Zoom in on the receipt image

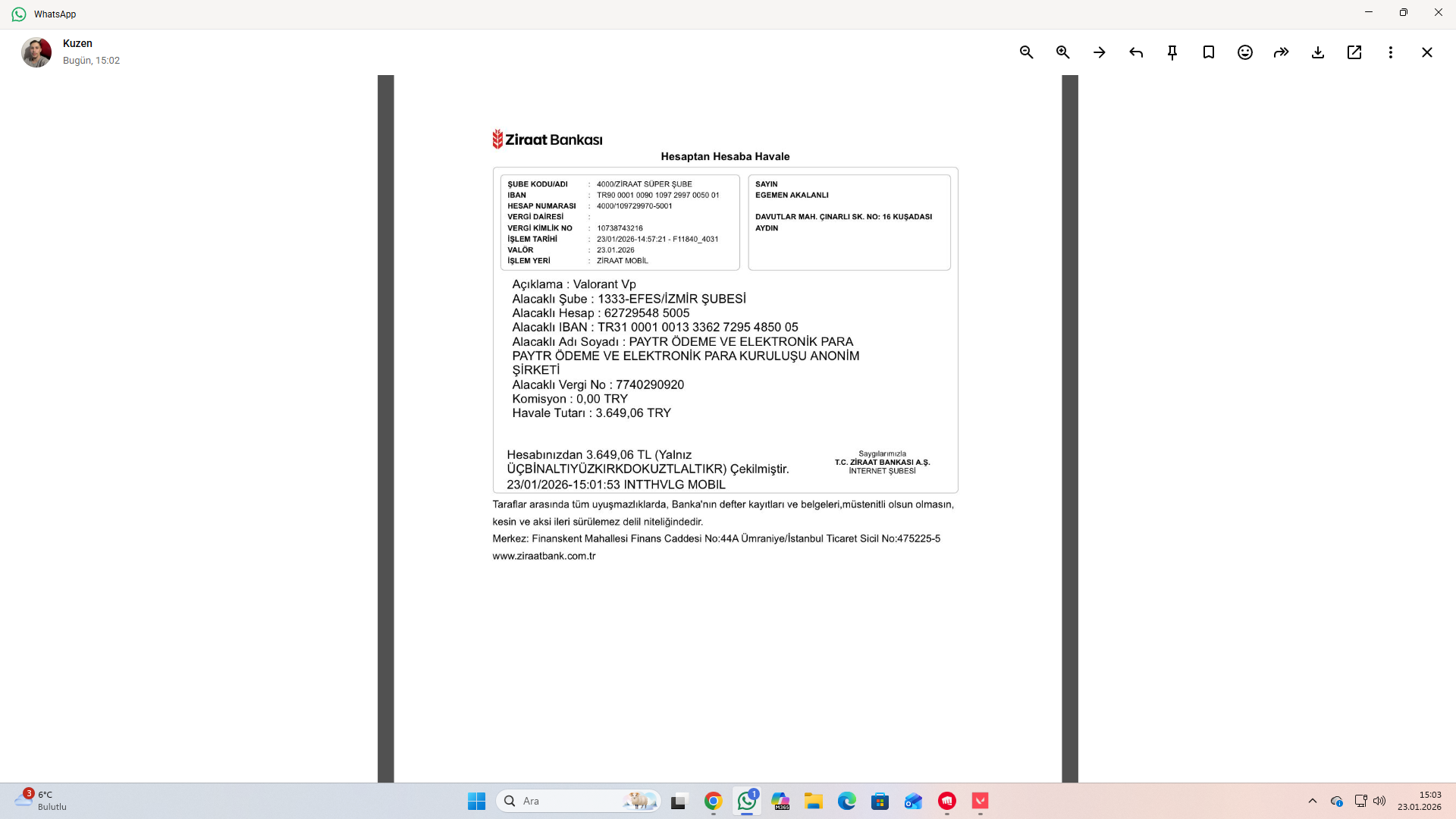pyautogui.click(x=1062, y=52)
